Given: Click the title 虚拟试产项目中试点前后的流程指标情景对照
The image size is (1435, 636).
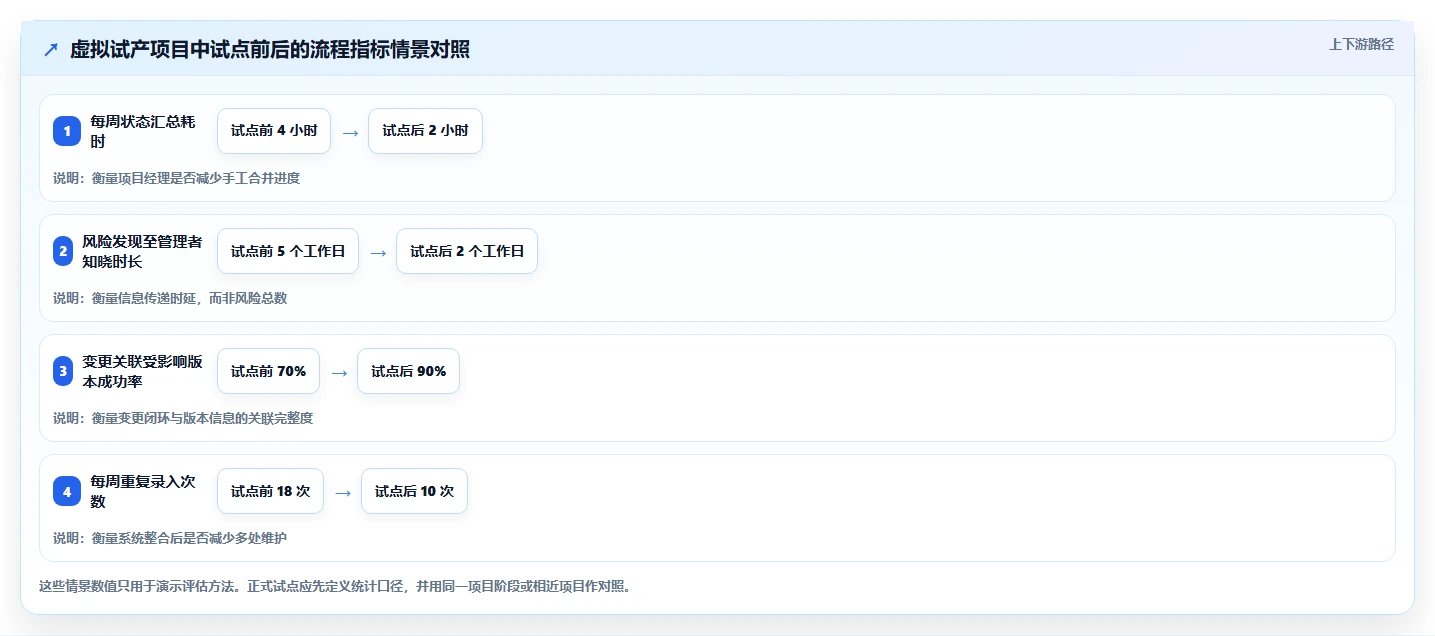Looking at the screenshot, I should [270, 50].
